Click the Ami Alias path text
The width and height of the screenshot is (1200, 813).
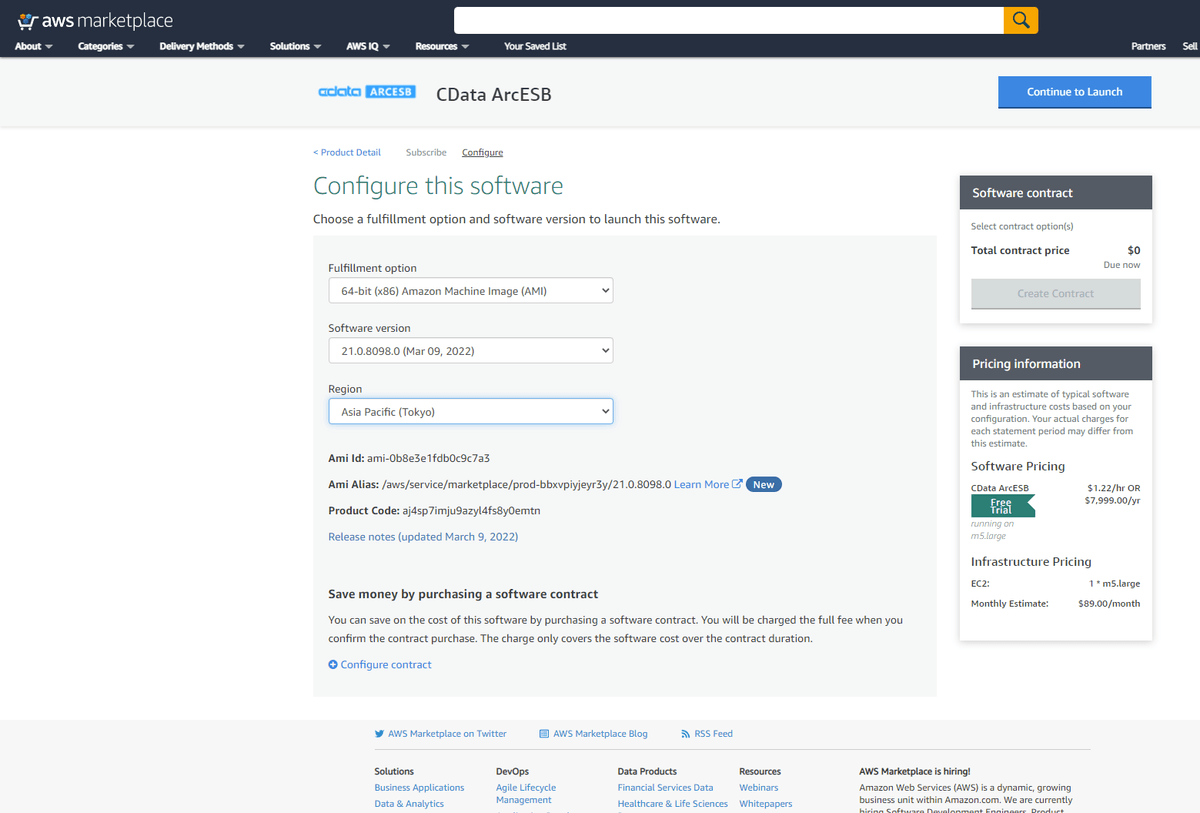(x=526, y=484)
